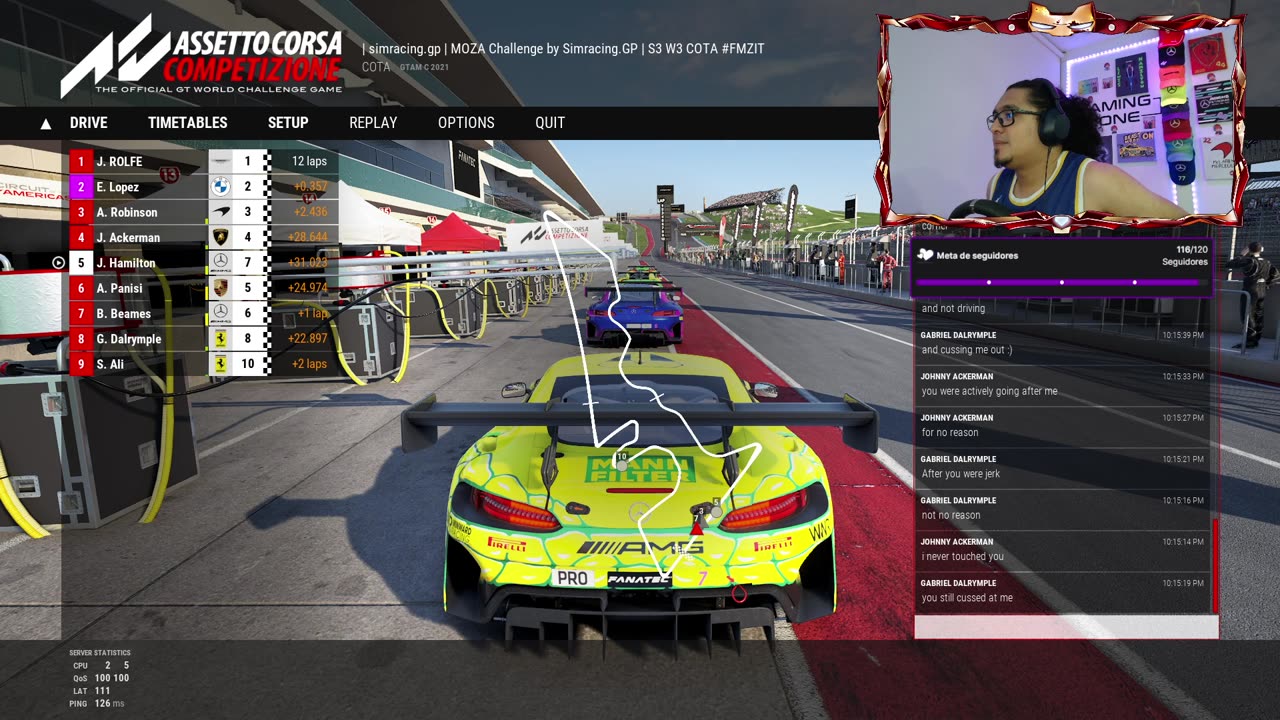Click the Ferrari logo in G. Dalrymple row
This screenshot has width=1280, height=720.
[221, 339]
